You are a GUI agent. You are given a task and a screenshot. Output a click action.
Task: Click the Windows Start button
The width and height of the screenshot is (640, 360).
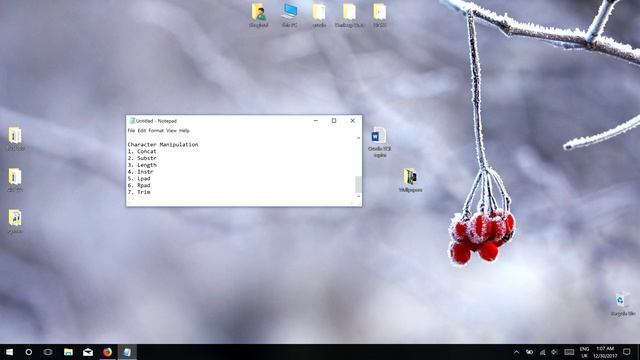pyautogui.click(x=9, y=352)
